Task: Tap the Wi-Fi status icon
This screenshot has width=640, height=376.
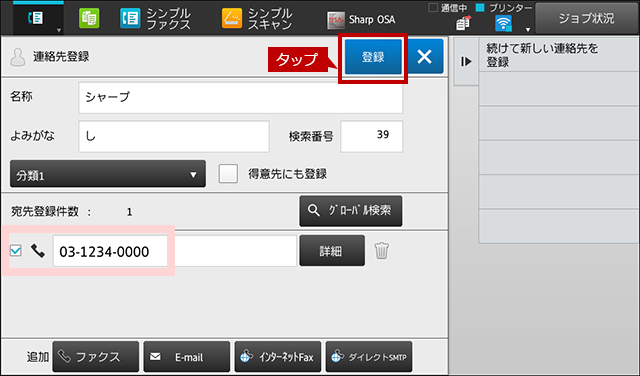Action: coord(504,24)
